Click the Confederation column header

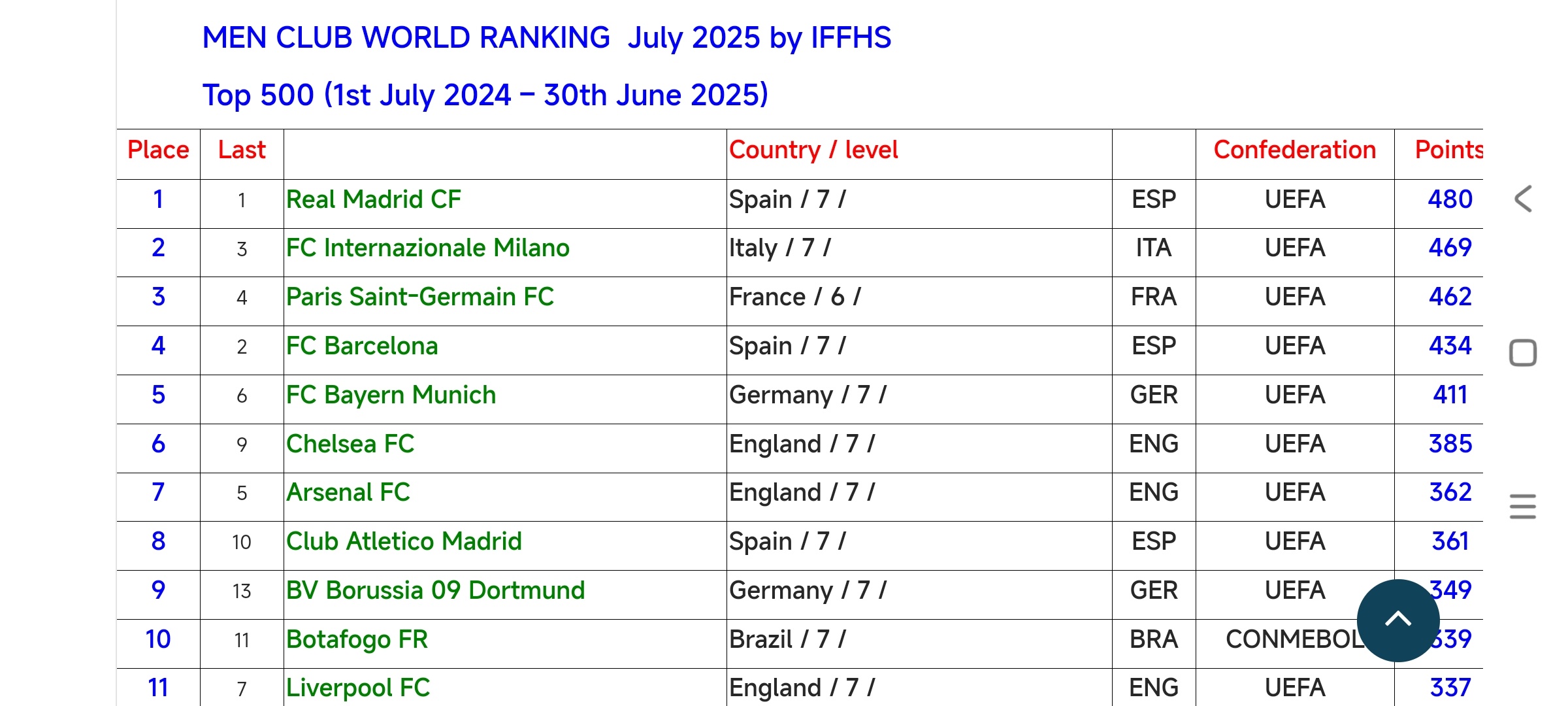tap(1295, 150)
